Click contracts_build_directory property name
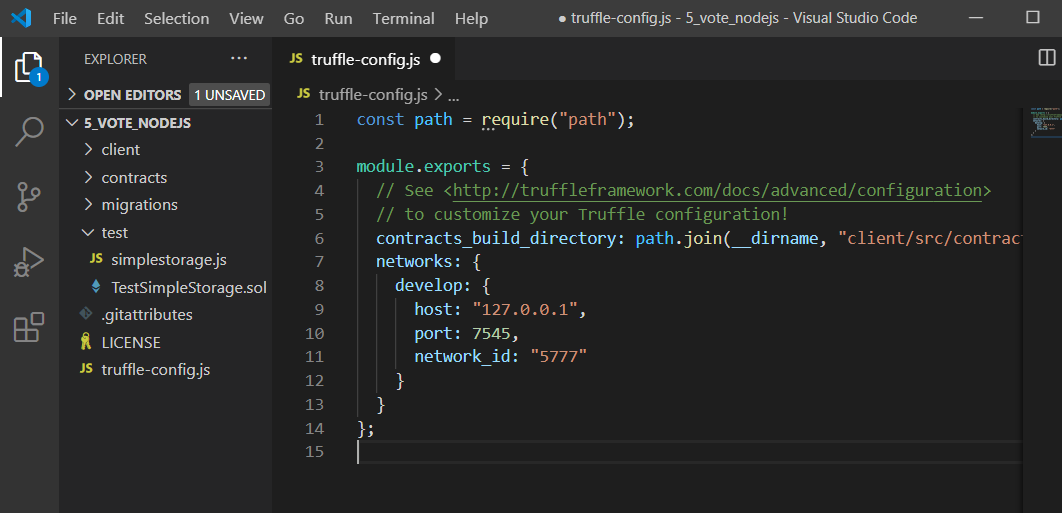This screenshot has width=1062, height=513. [x=496, y=239]
